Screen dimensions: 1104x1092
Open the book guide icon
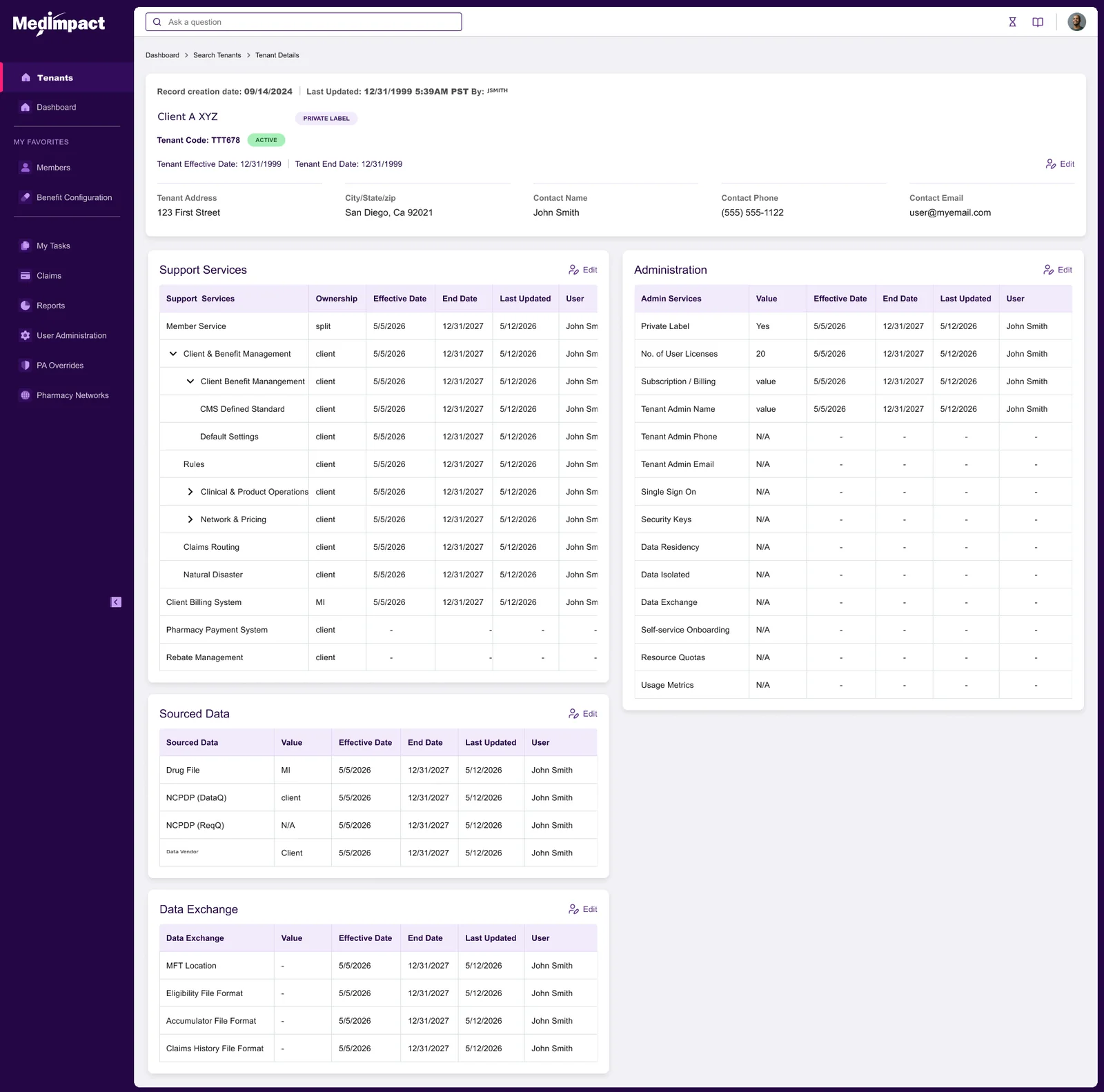pyautogui.click(x=1038, y=22)
